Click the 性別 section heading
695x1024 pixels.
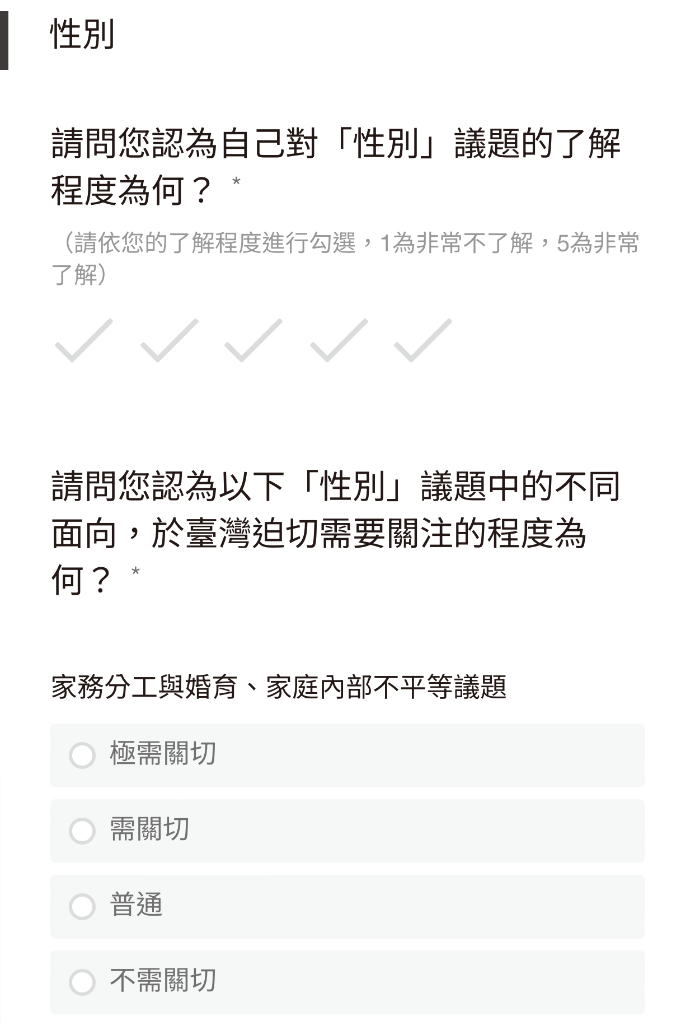(82, 34)
